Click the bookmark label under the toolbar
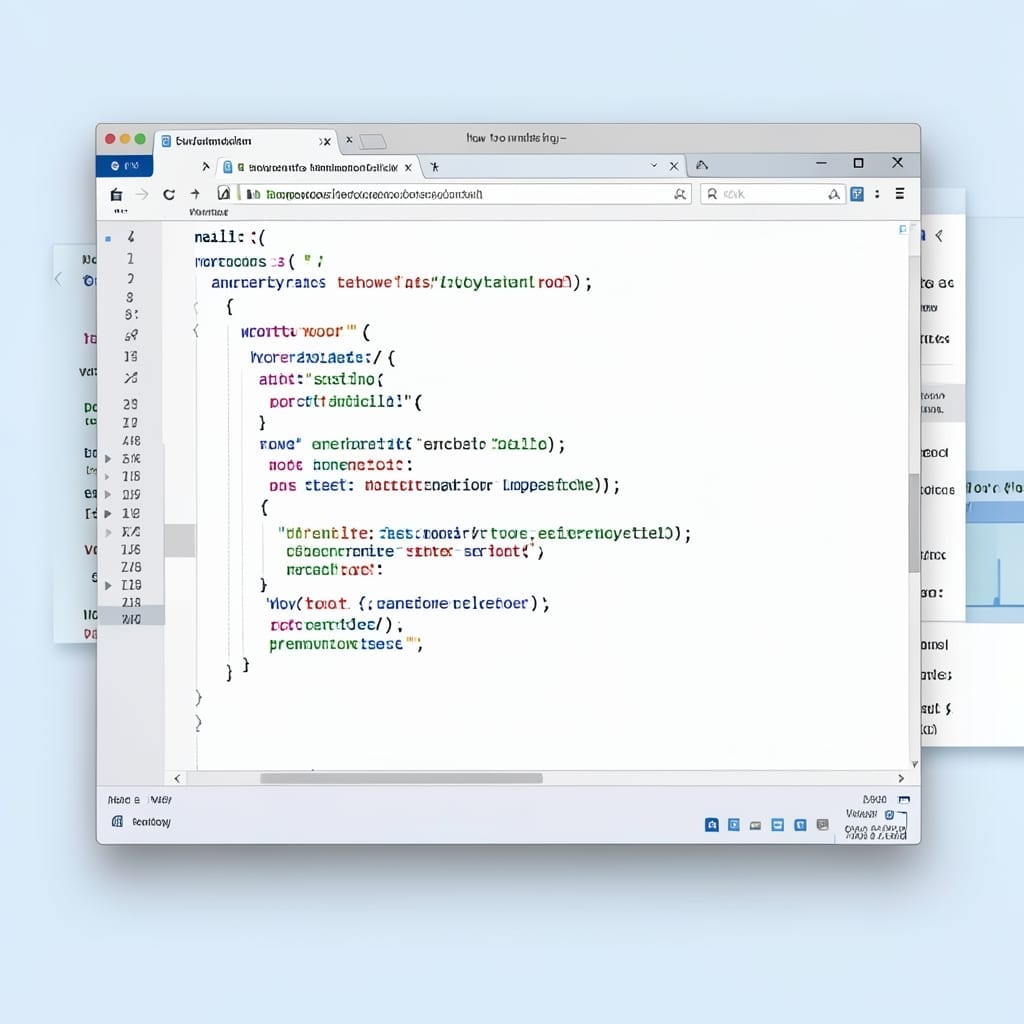1024x1024 pixels. tap(208, 212)
